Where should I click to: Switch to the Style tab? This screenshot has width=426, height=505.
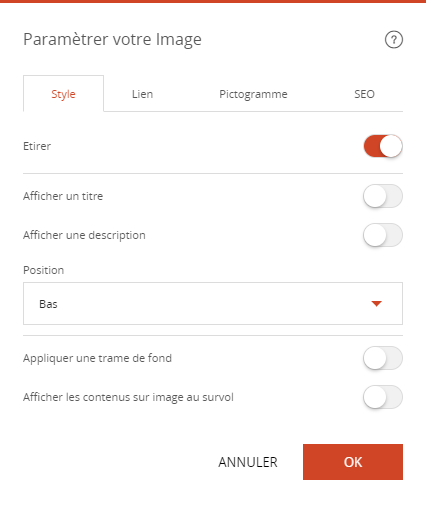click(63, 94)
